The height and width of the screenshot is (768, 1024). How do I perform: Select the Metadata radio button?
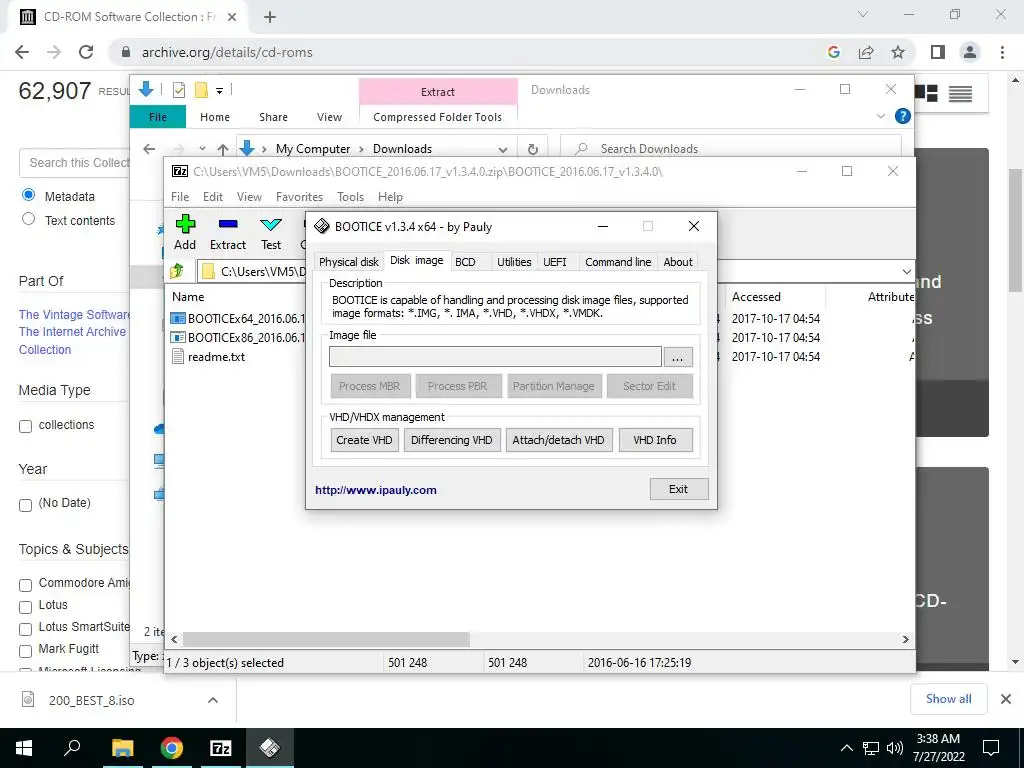(x=28, y=195)
